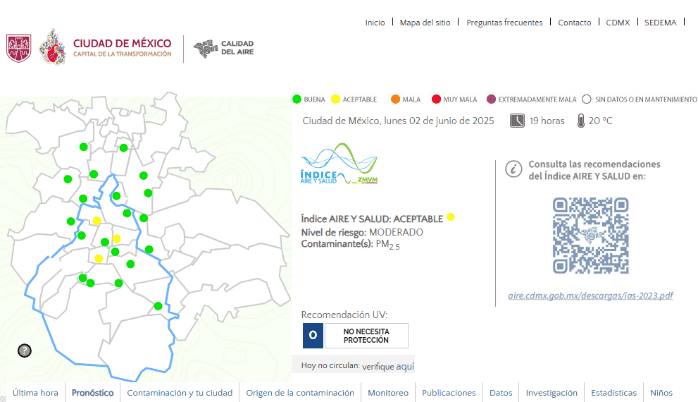Open the Monitoreo menu item
Image resolution: width=698 pixels, height=402 pixels.
387,393
